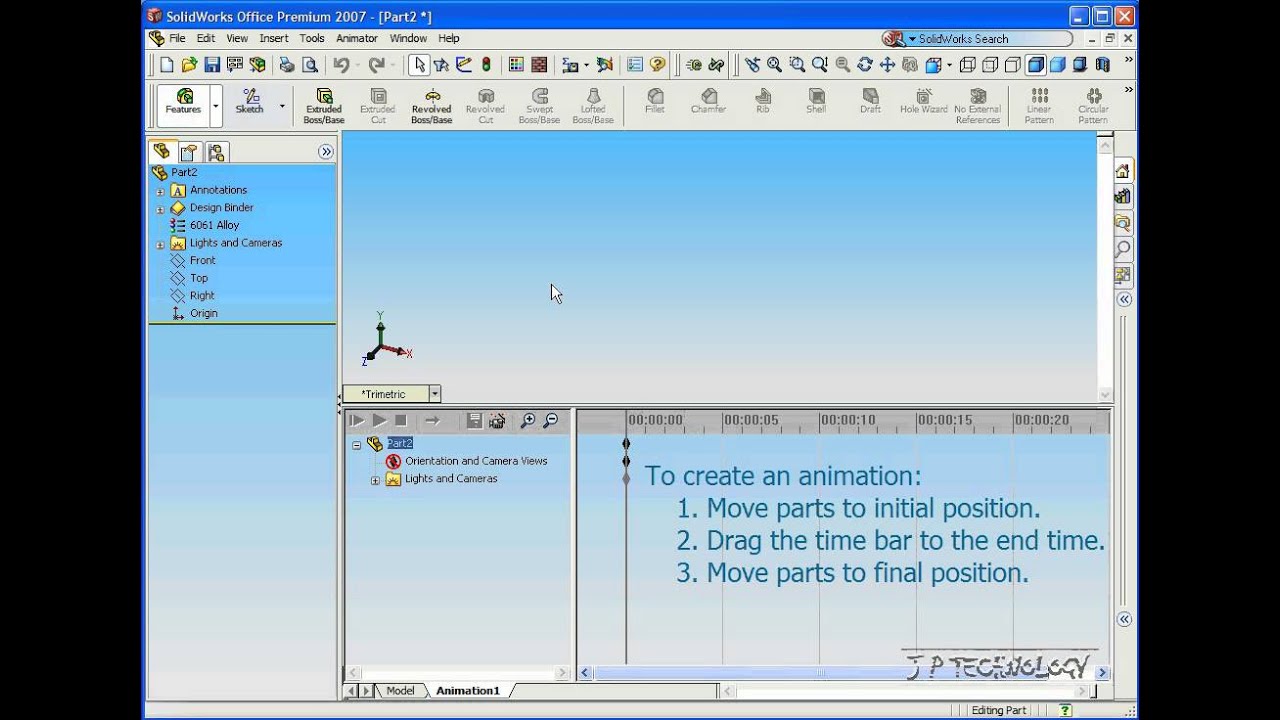Toggle Wireframe display mode
Screen dimensions: 1280x720
click(967, 65)
